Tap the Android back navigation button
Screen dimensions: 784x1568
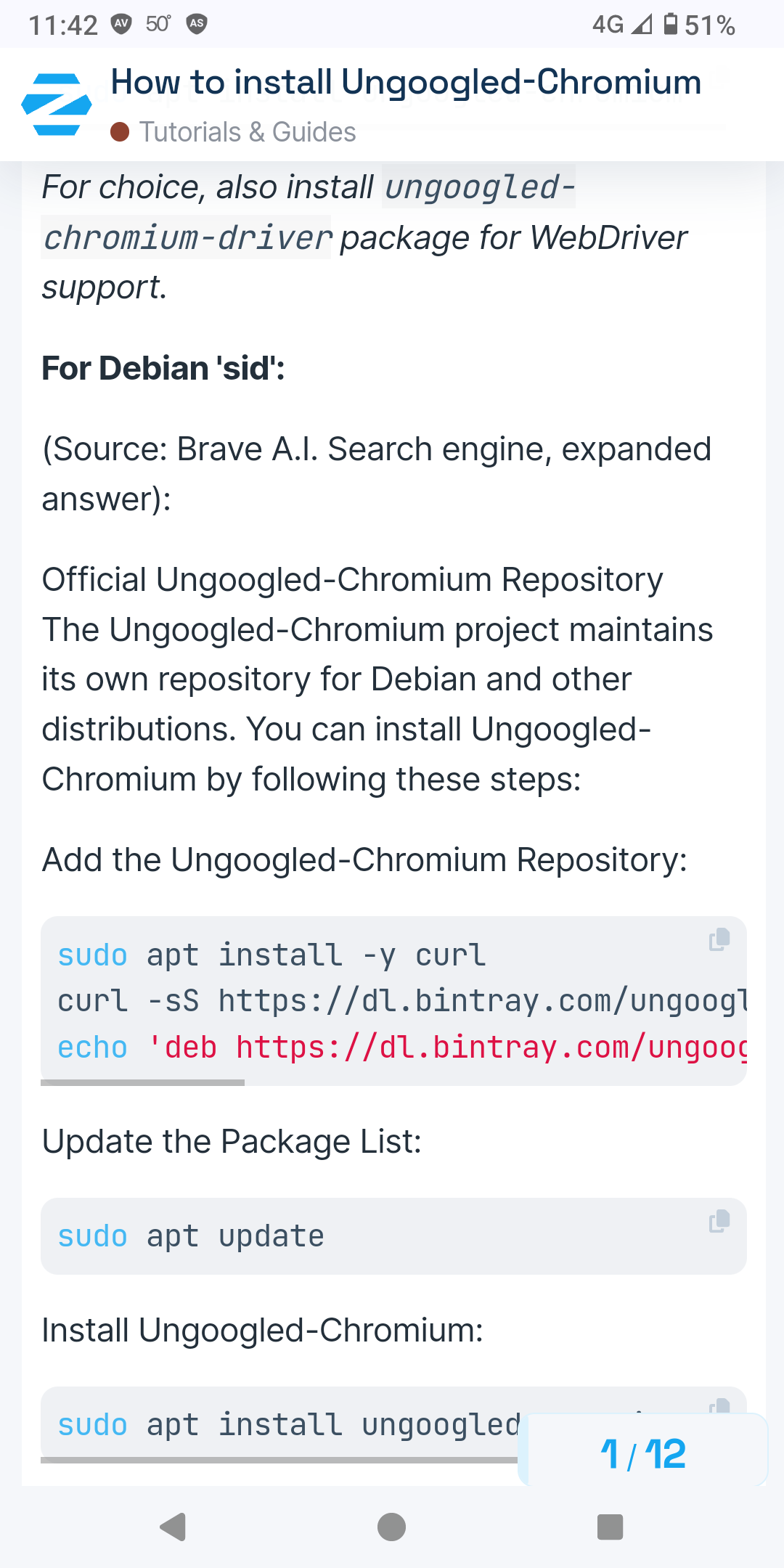pos(173,1527)
